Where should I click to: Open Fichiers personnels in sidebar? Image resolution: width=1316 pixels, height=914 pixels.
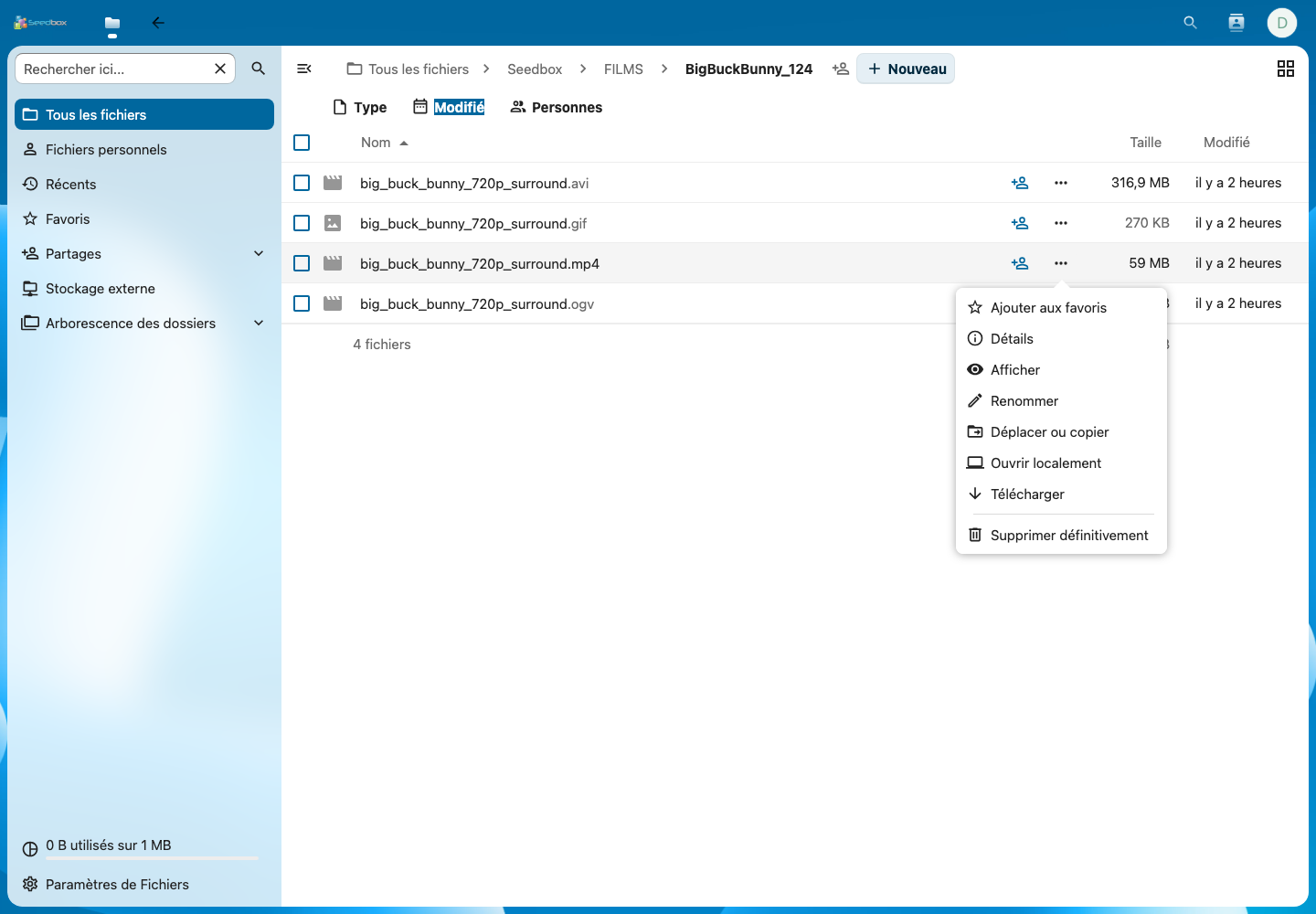144,150
